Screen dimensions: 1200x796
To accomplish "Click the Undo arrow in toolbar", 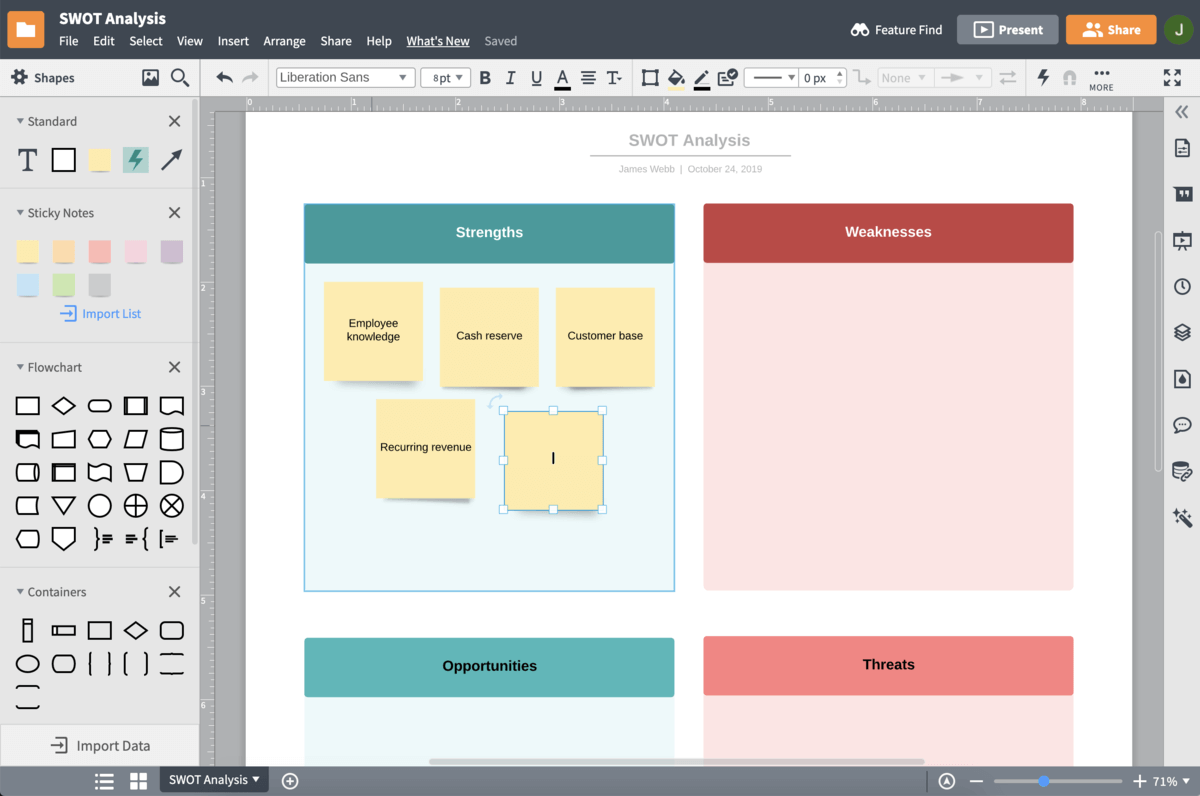I will click(224, 78).
